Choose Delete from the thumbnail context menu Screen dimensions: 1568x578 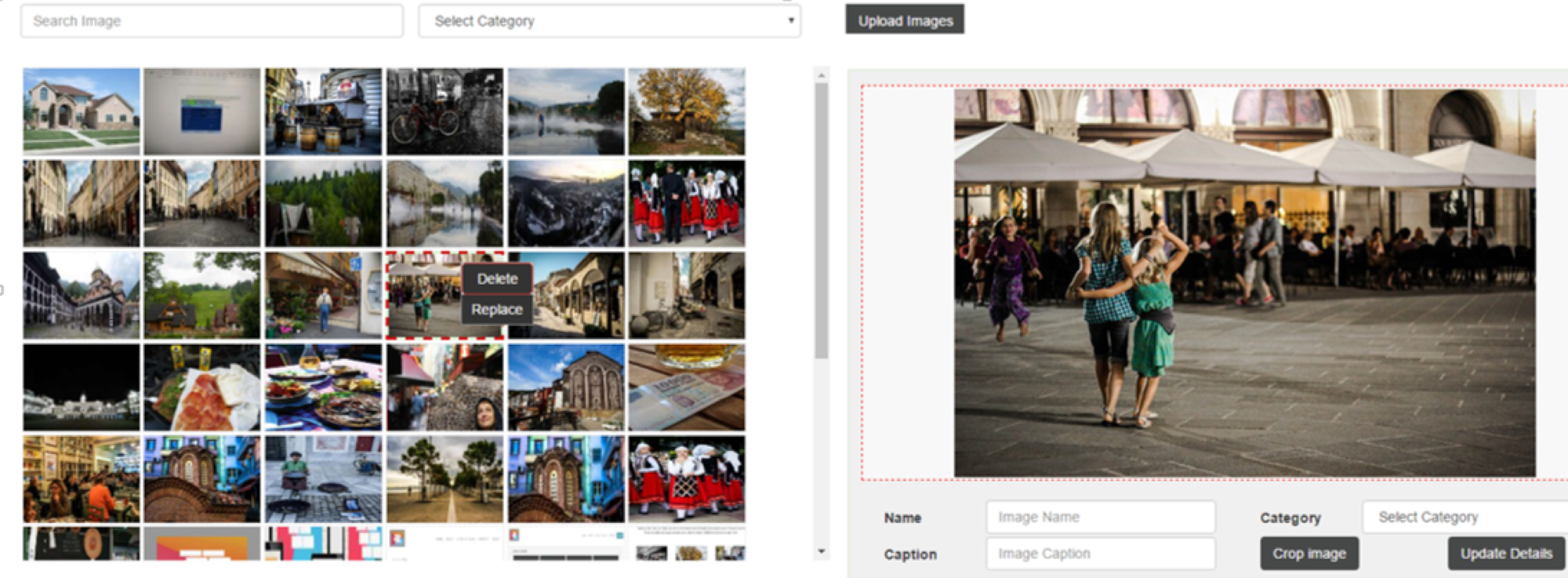point(497,278)
